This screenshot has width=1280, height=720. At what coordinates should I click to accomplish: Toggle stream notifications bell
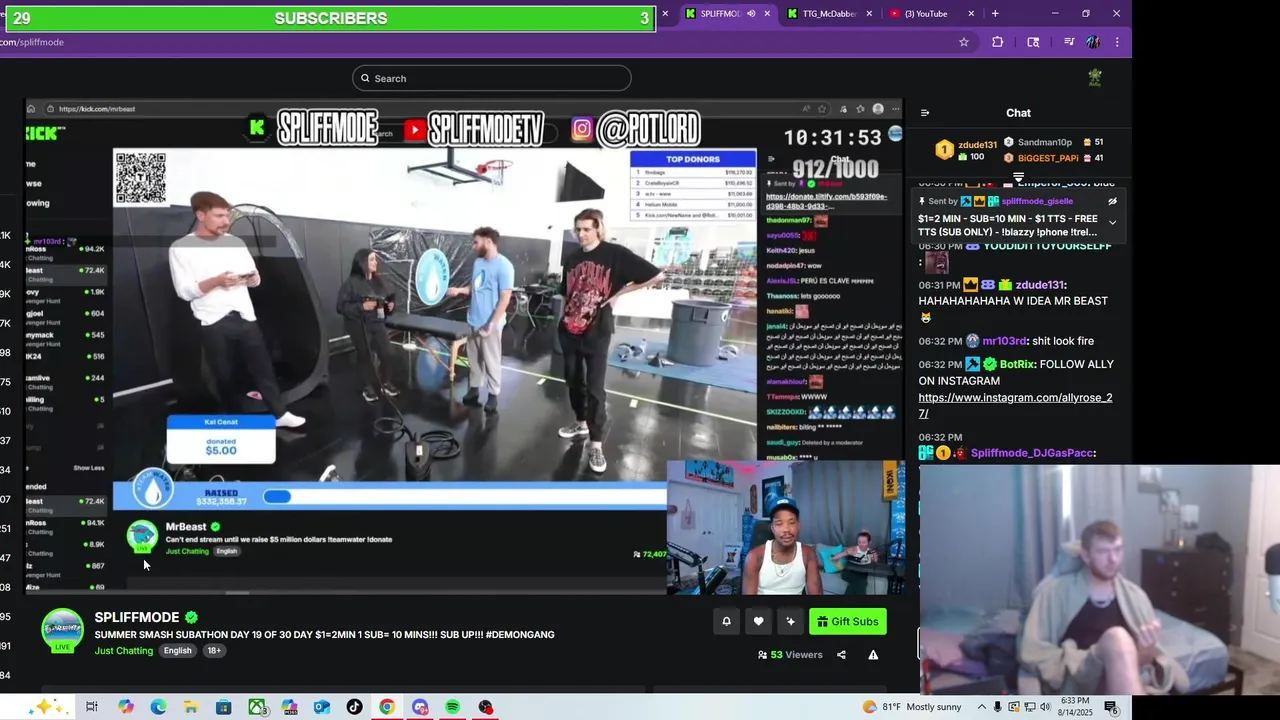click(727, 622)
